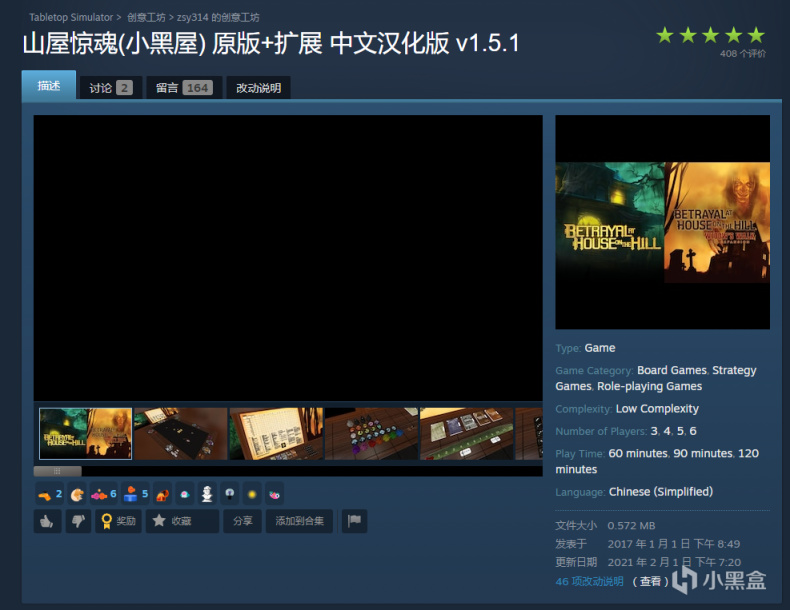The width and height of the screenshot is (790, 610).
Task: Add item to favorites via 收藏
Action: click(x=182, y=521)
